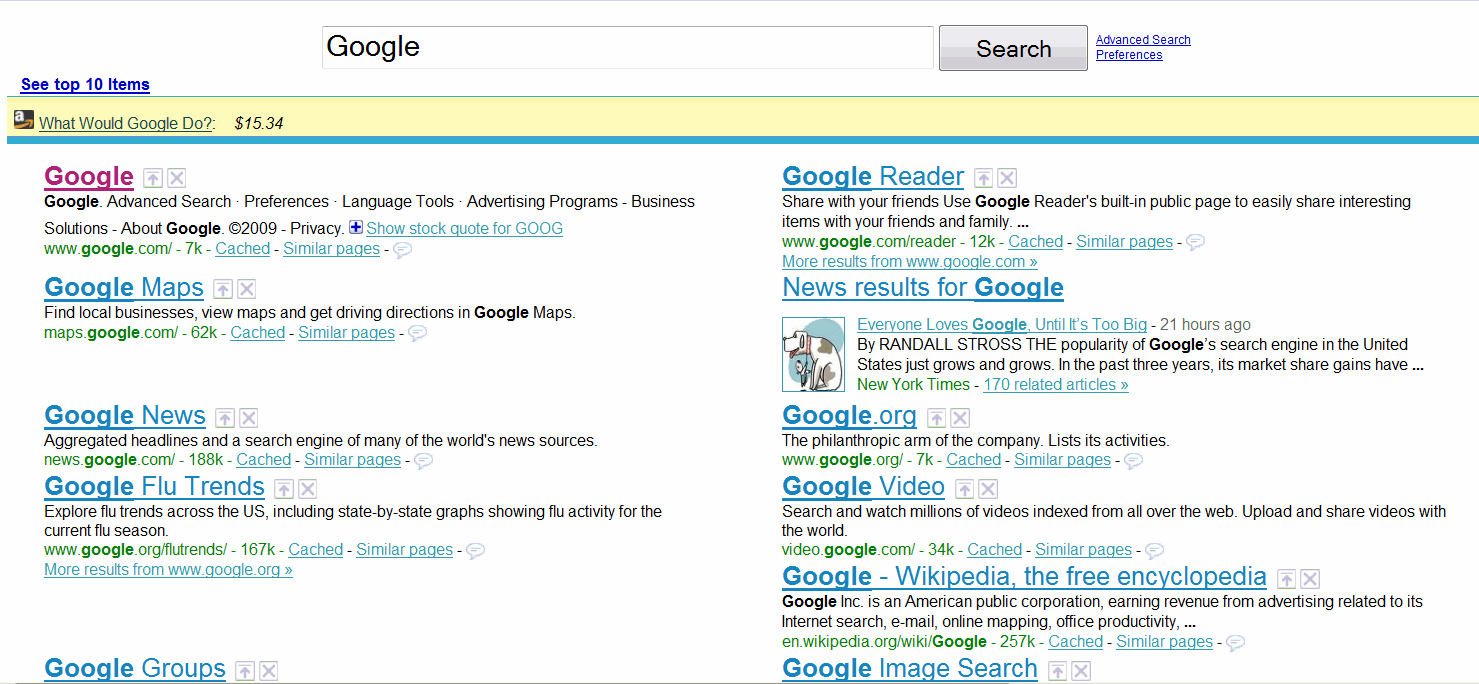Remove the Google Groups result
Screen dimensions: 1479x684
(x=269, y=670)
